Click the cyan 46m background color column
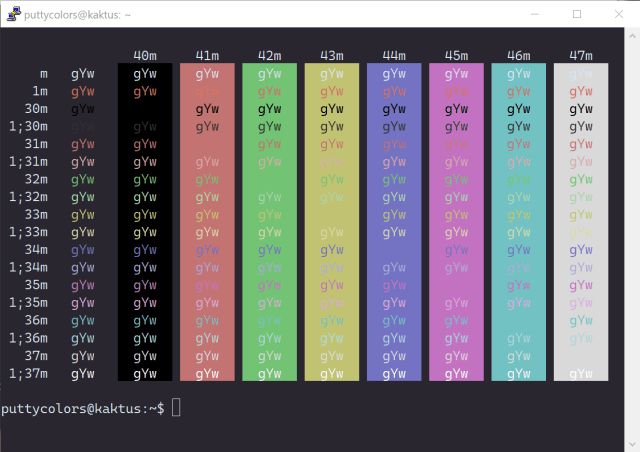The image size is (640, 452). (518, 222)
